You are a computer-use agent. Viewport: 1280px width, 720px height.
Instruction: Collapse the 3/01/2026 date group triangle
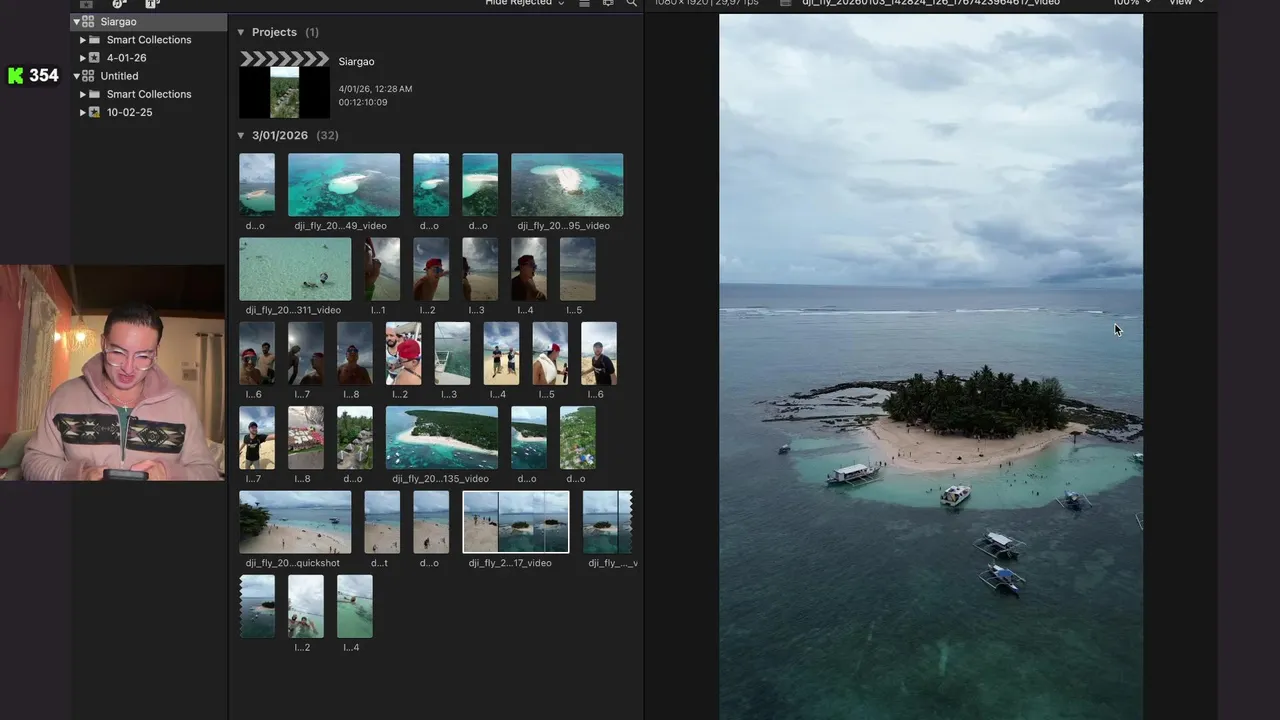click(241, 135)
